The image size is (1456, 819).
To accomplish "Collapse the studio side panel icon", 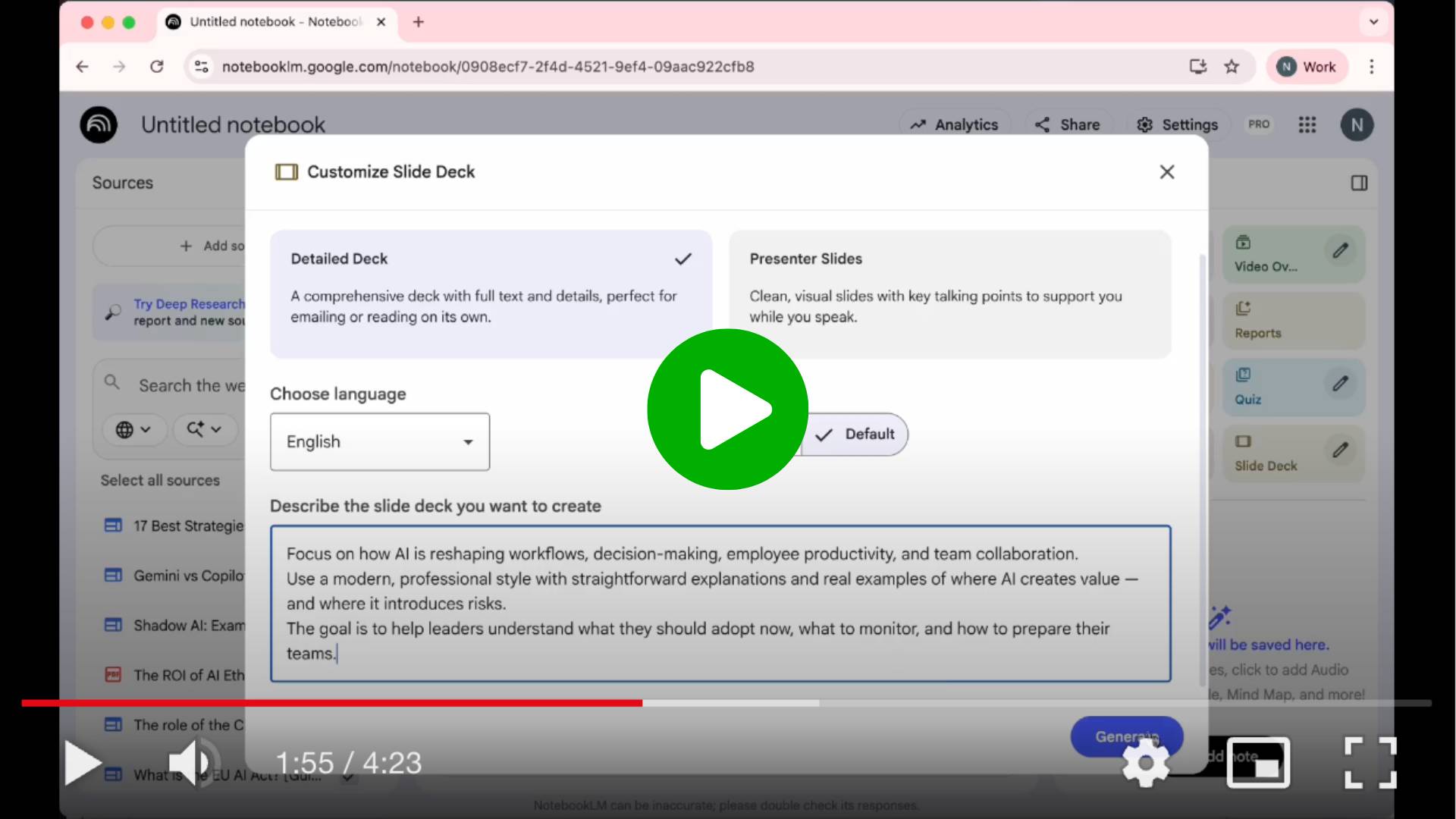I will click(1359, 183).
